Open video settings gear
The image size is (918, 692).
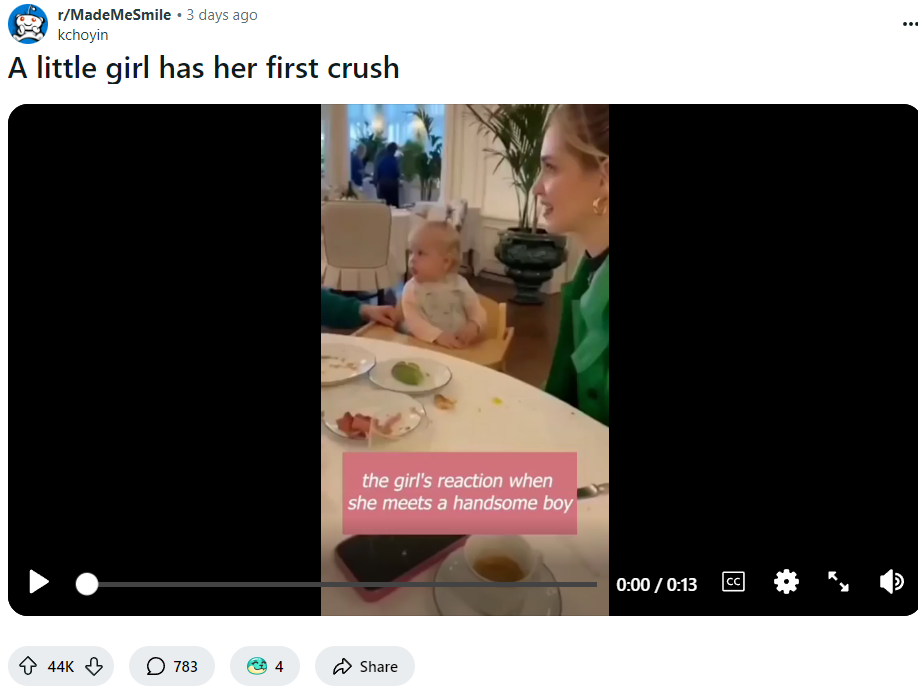point(786,582)
